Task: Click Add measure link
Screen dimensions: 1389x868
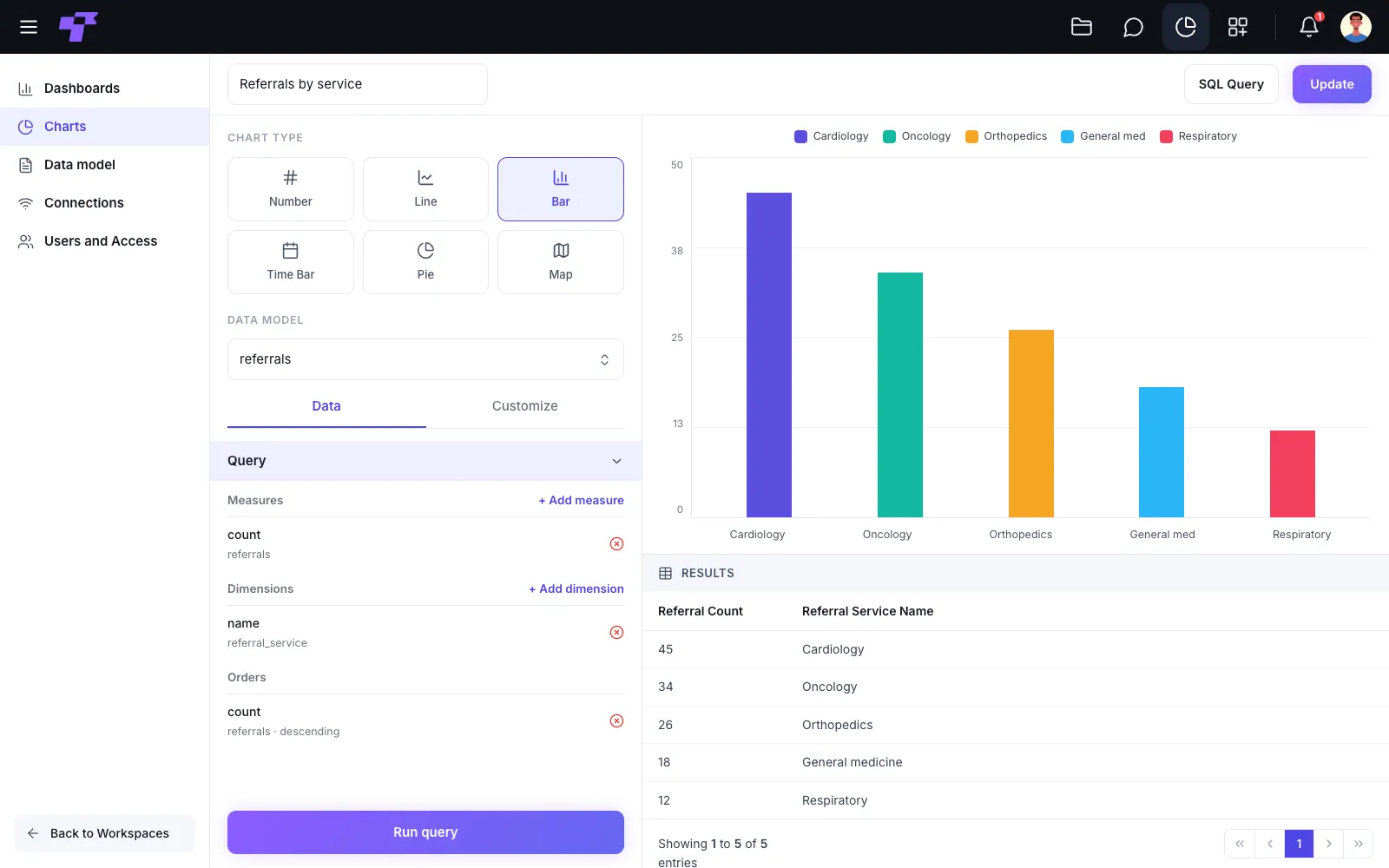Action: point(581,501)
